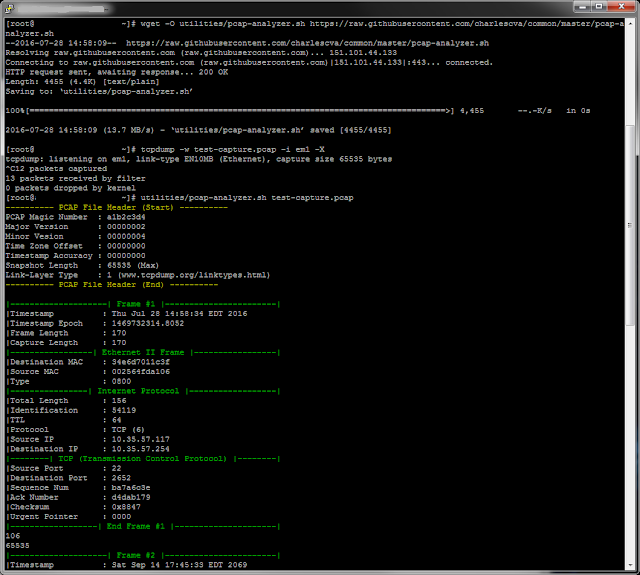
Task: Click 'Length: 4455 (4.4K) [text/plain]' line
Action: (x=82, y=82)
